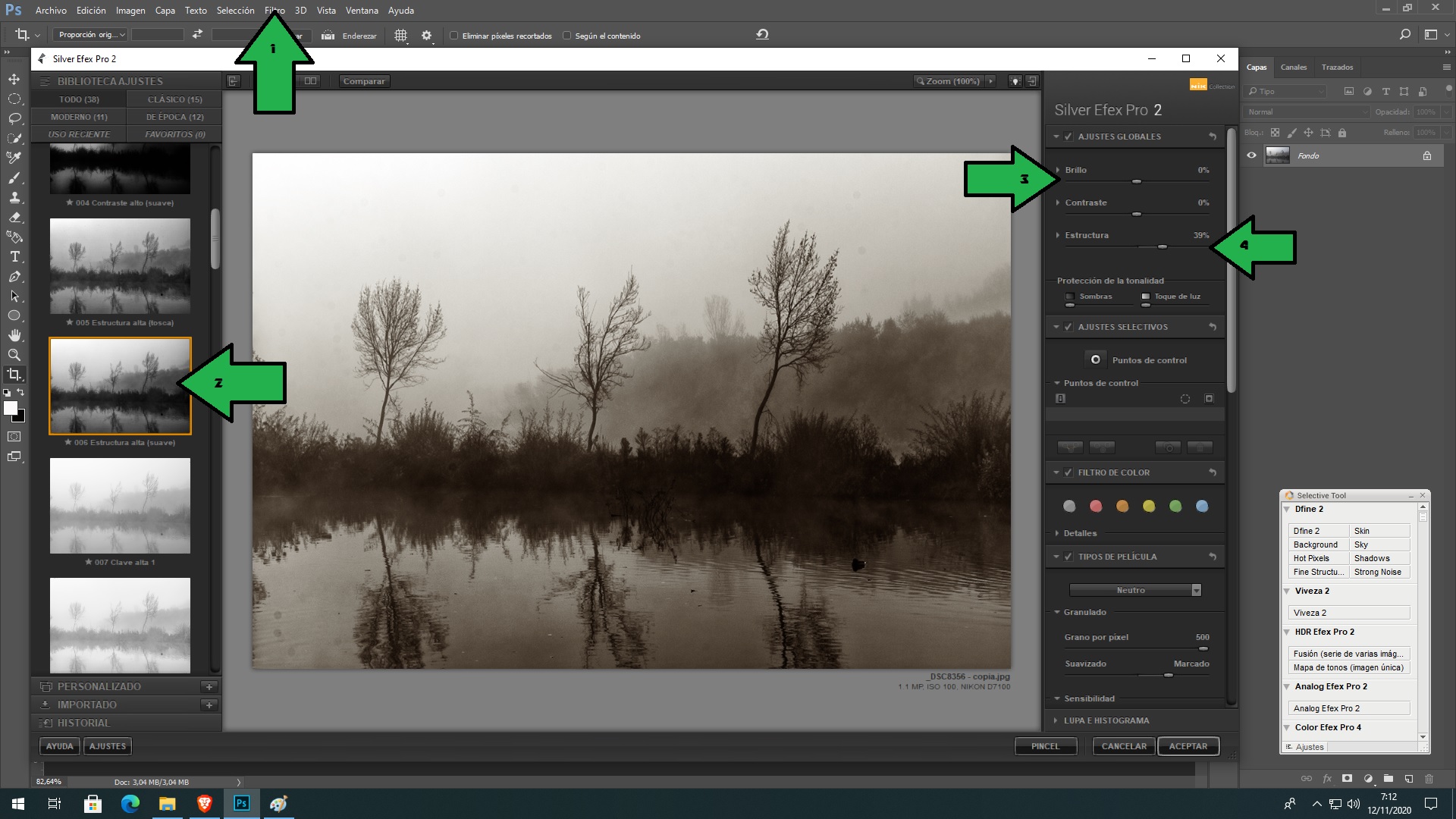Open crop settings gear
The image size is (1456, 819).
pos(426,35)
